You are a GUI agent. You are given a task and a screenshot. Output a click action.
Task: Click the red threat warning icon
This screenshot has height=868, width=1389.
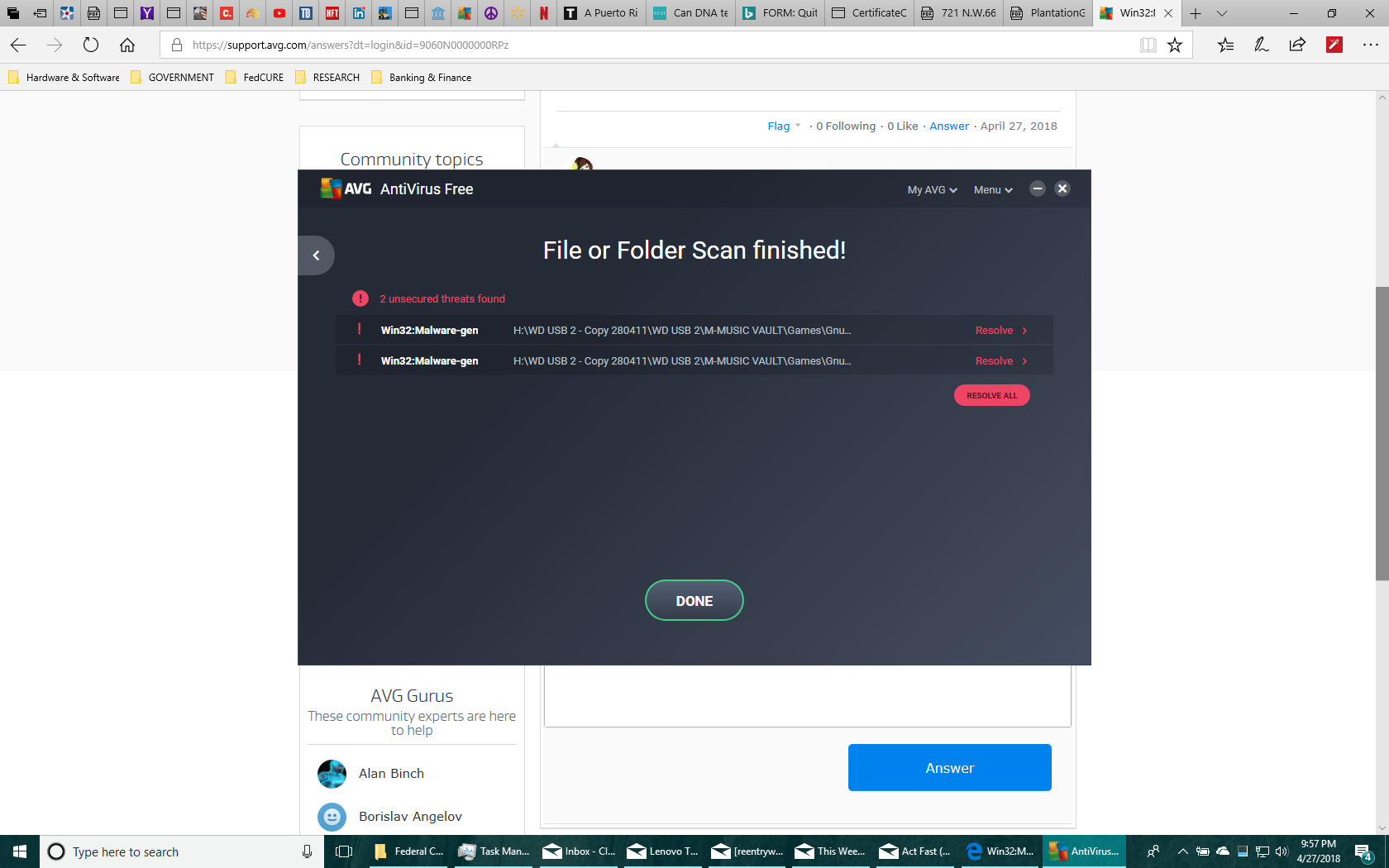(x=360, y=298)
